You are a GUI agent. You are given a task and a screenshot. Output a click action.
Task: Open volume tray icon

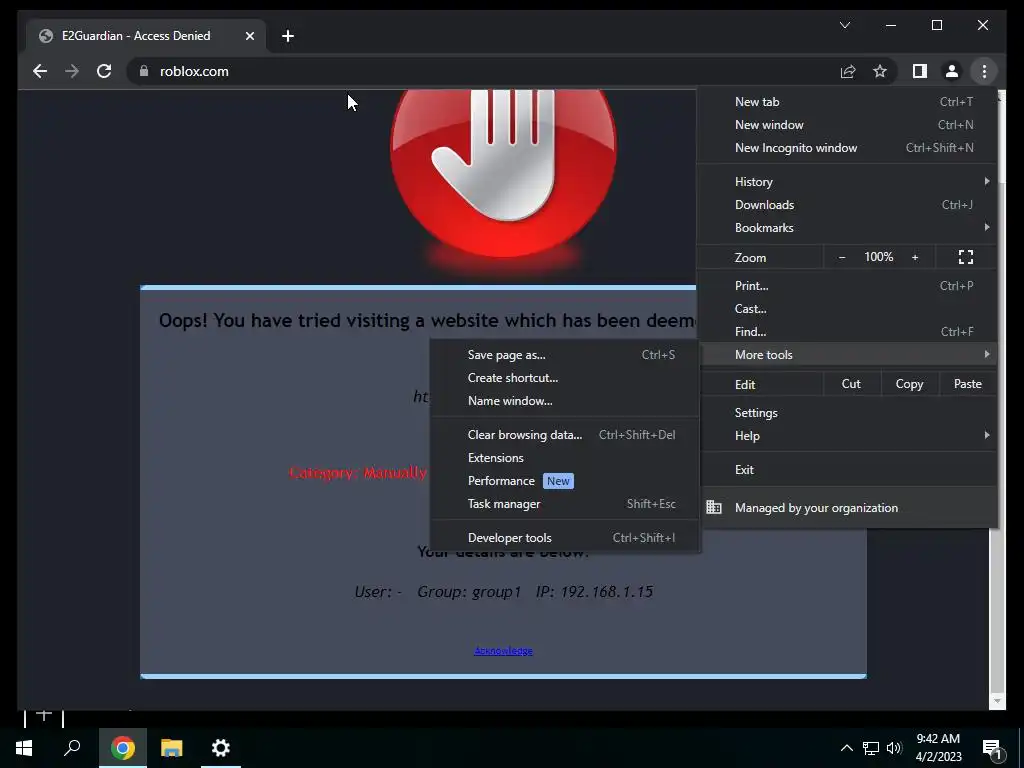[x=894, y=748]
